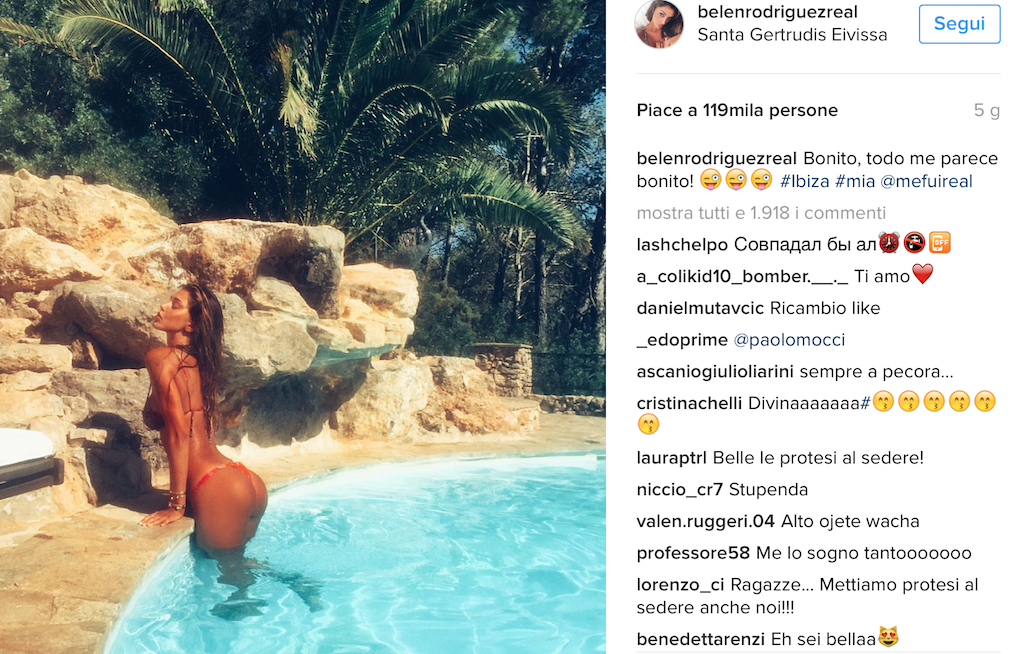Open the cristinachelli commenter profile

coord(689,403)
